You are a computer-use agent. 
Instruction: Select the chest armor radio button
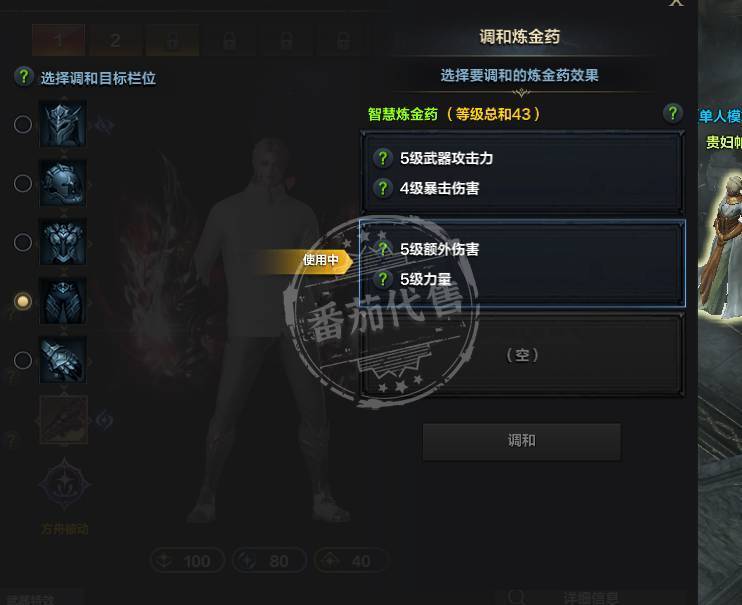(x=23, y=242)
